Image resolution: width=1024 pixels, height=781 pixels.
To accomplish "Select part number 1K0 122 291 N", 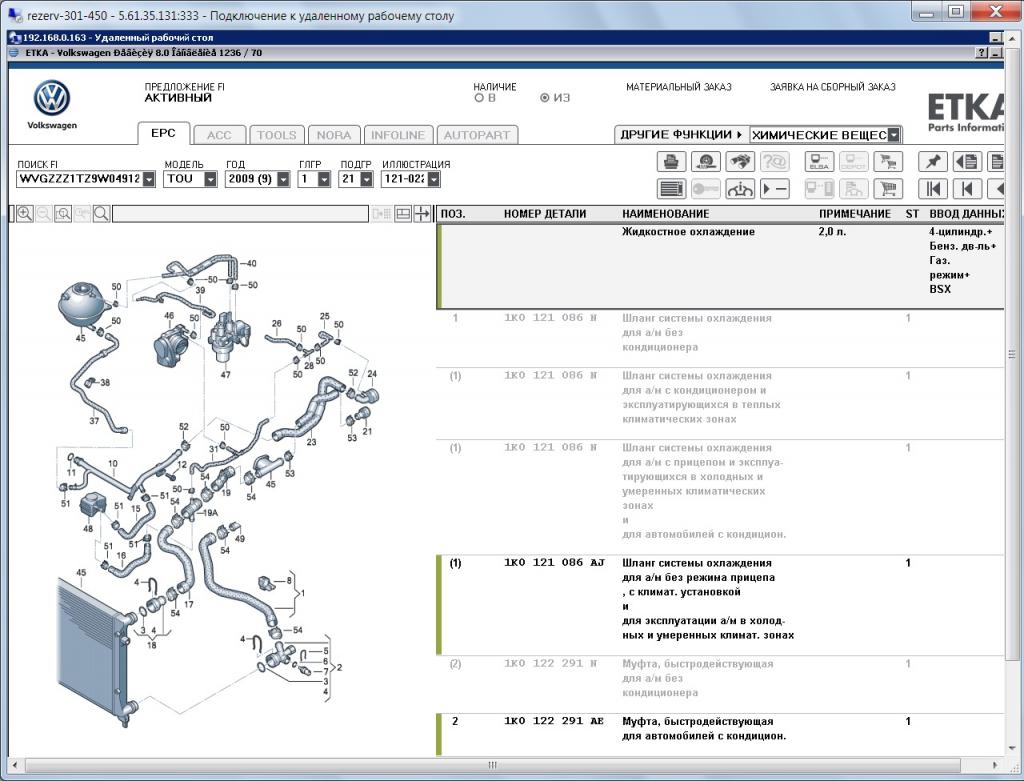I will pyautogui.click(x=551, y=663).
